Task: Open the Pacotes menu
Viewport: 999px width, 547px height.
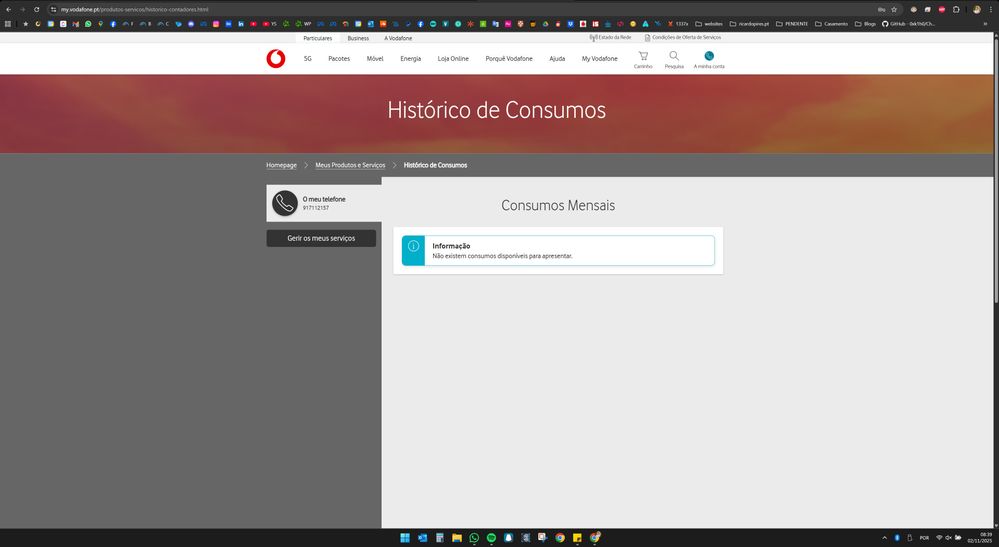Action: pyautogui.click(x=339, y=59)
